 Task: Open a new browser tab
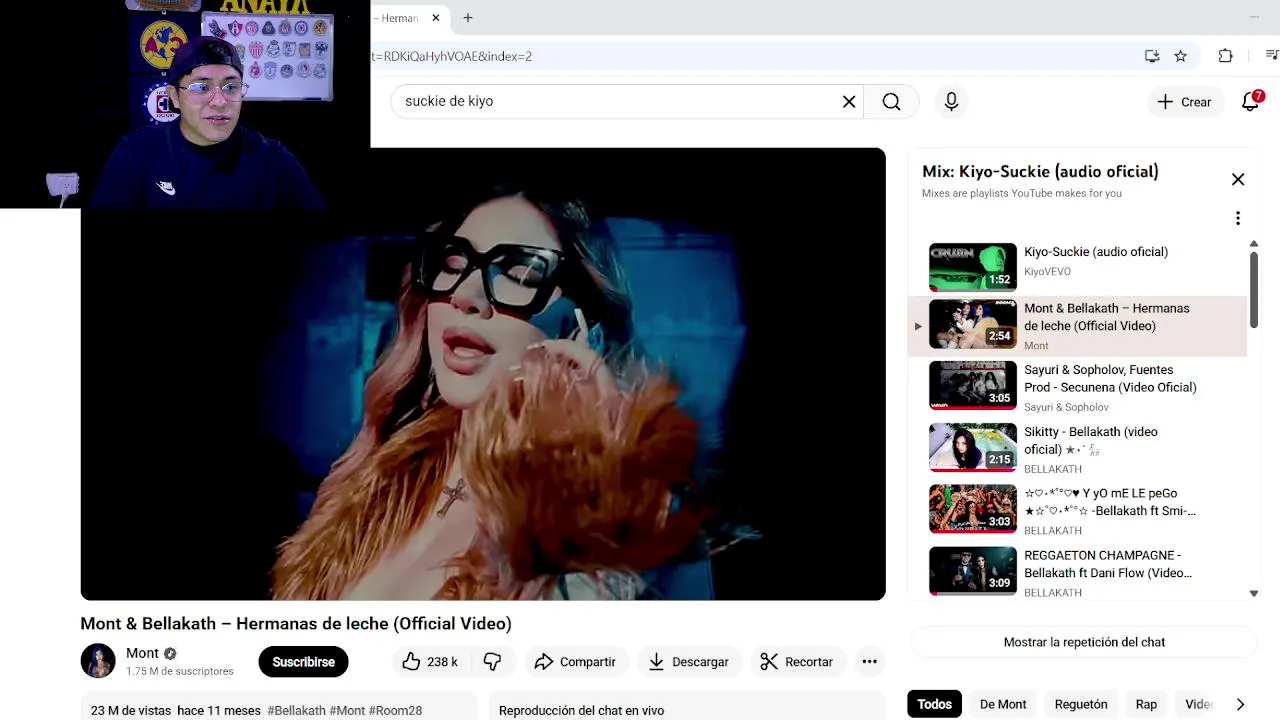point(467,17)
